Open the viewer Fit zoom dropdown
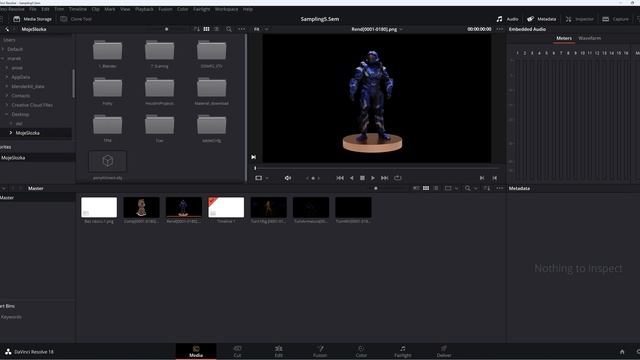Viewport: 640px width, 360px height. tap(261, 29)
